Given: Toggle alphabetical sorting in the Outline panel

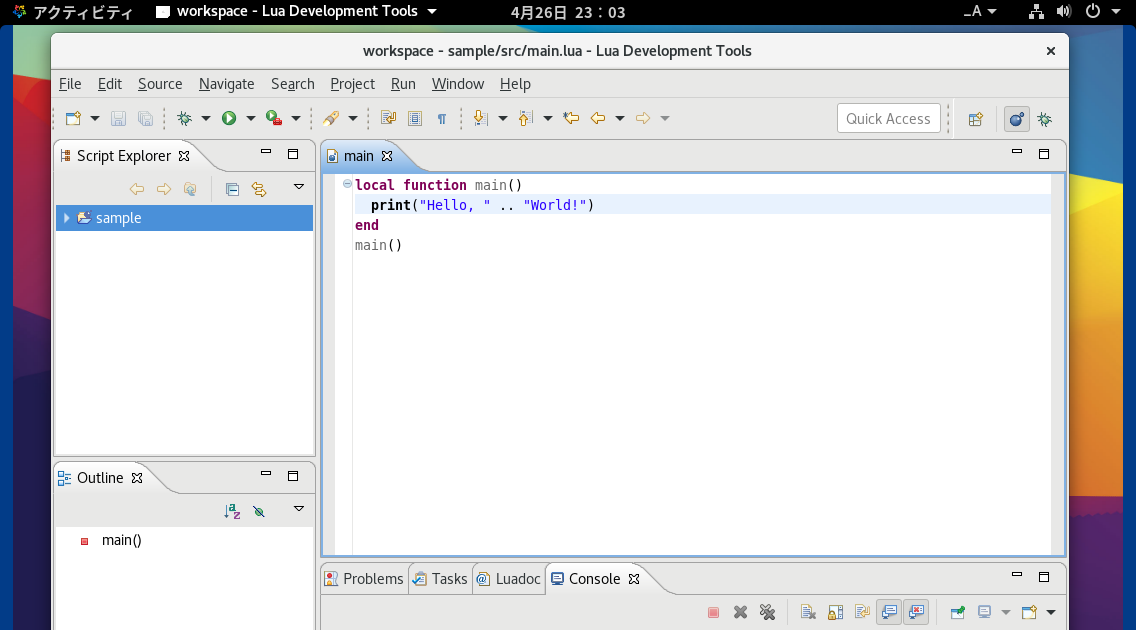Looking at the screenshot, I should click(x=233, y=511).
